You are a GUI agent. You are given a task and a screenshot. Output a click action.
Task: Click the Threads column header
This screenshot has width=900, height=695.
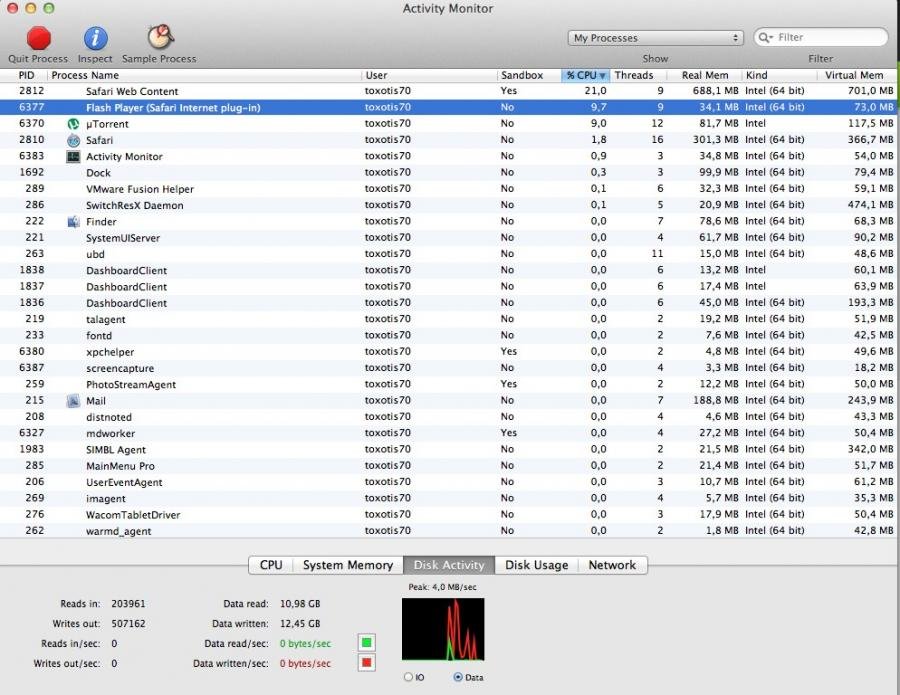coord(636,74)
